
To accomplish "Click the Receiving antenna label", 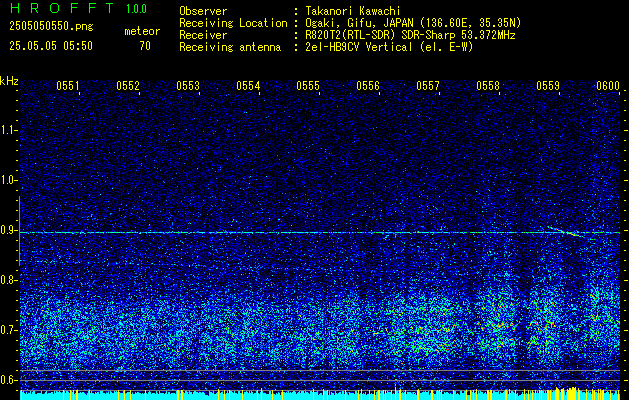I will 230,47.
